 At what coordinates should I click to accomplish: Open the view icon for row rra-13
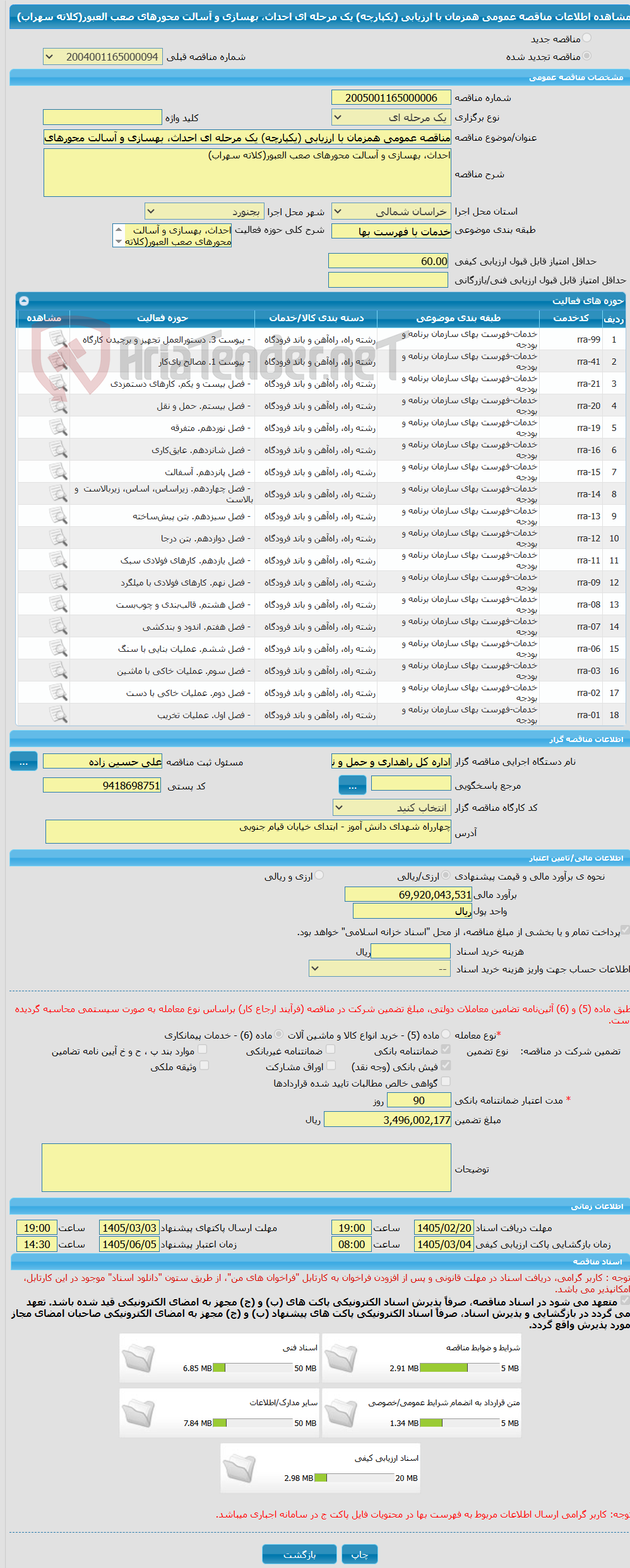(x=58, y=516)
